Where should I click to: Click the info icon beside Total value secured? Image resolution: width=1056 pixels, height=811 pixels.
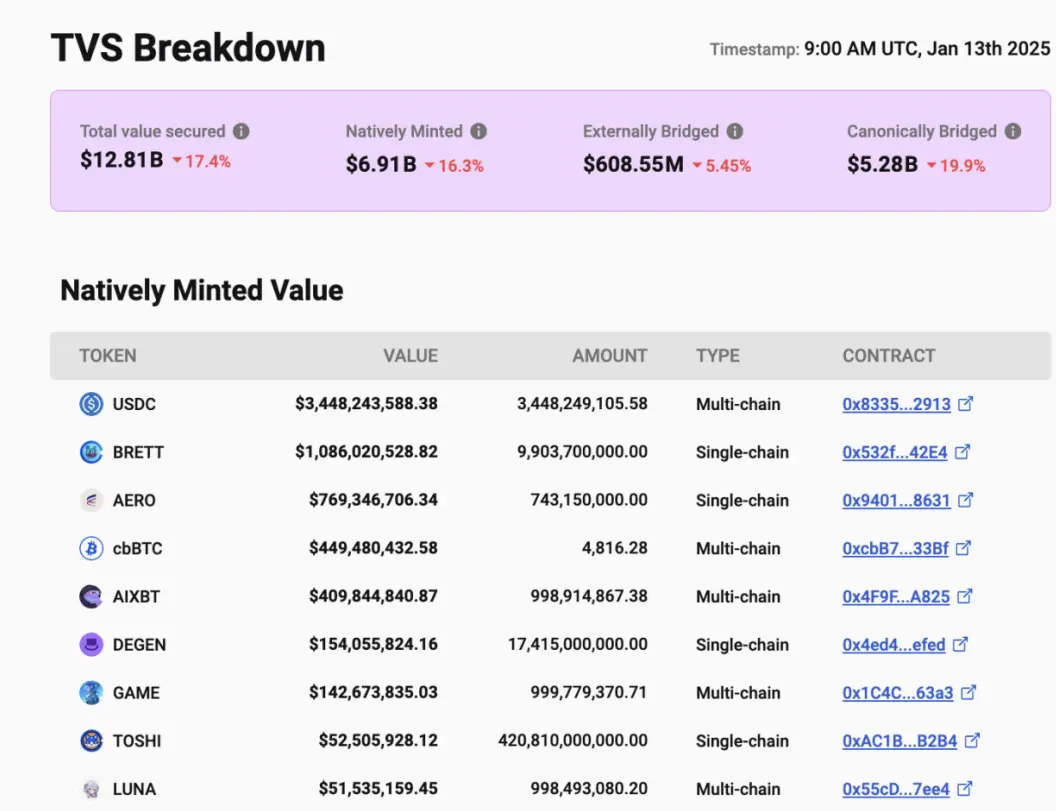[241, 131]
